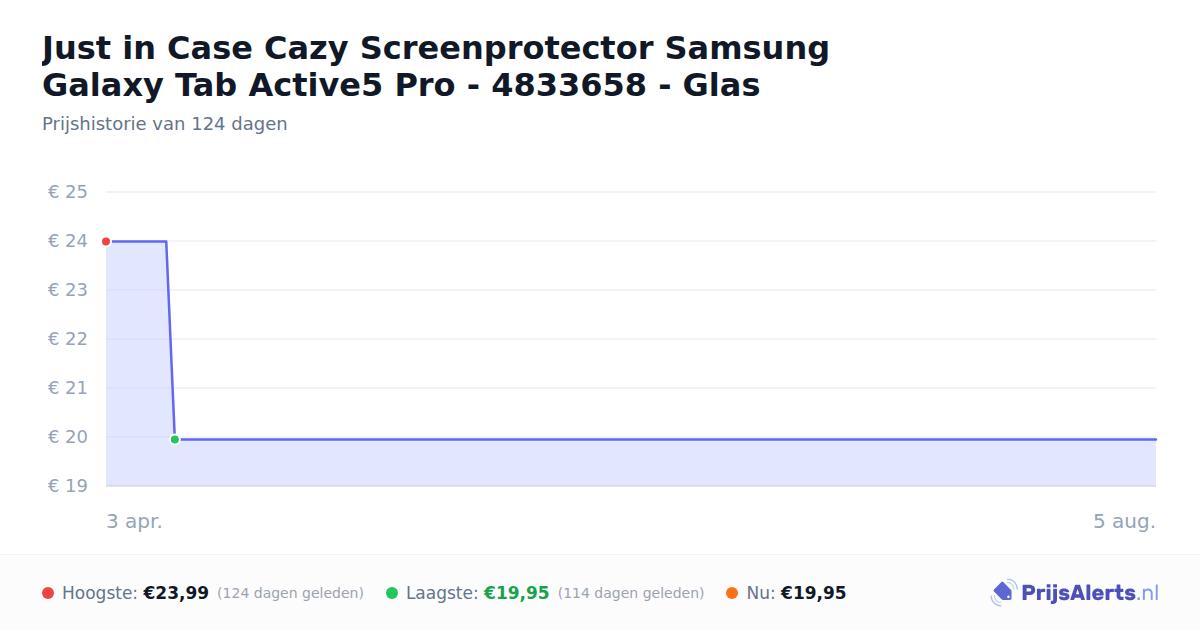Image resolution: width=1200 pixels, height=630 pixels.
Task: Click the € 20 axis label
Action: [x=68, y=437]
